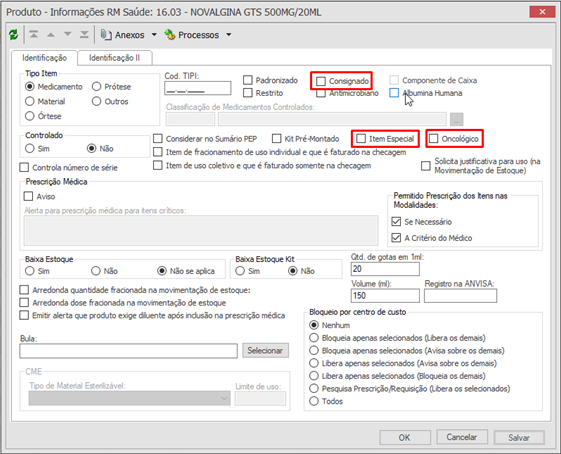Enable Considerar no Sumário PEP
The width and height of the screenshot is (561, 454).
pyautogui.click(x=158, y=138)
